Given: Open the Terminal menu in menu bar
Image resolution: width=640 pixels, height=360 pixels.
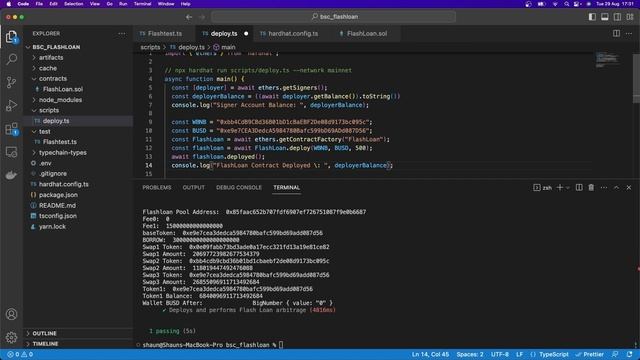Looking at the screenshot, I should tap(142, 4).
